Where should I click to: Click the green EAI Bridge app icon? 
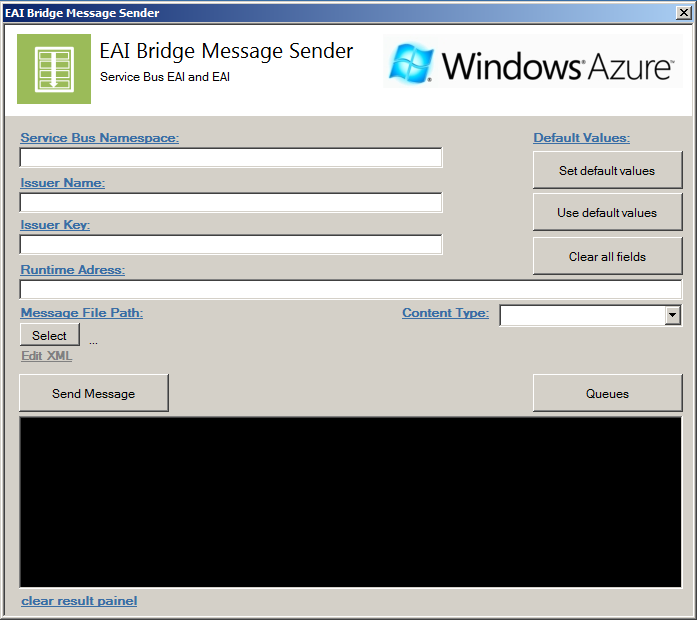pos(54,68)
